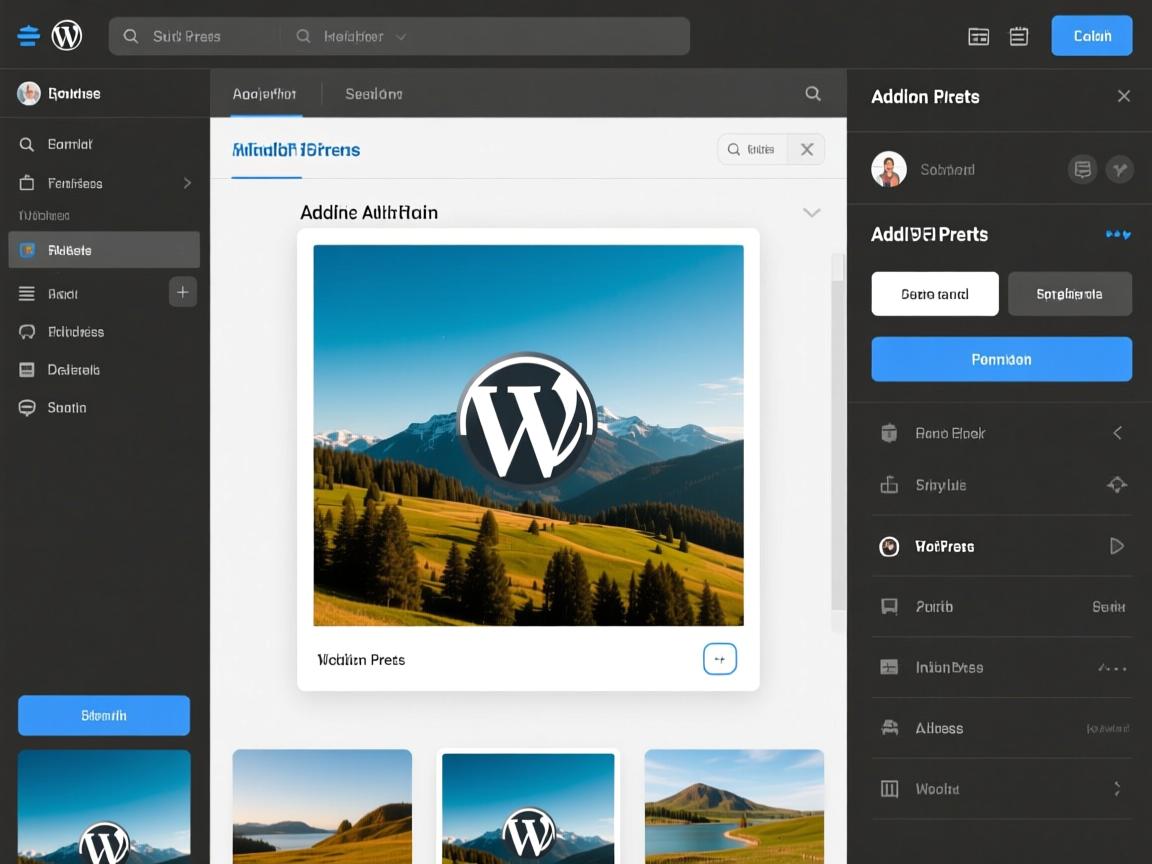Click the WordPress logo in top bar
This screenshot has width=1152, height=864.
[x=67, y=36]
